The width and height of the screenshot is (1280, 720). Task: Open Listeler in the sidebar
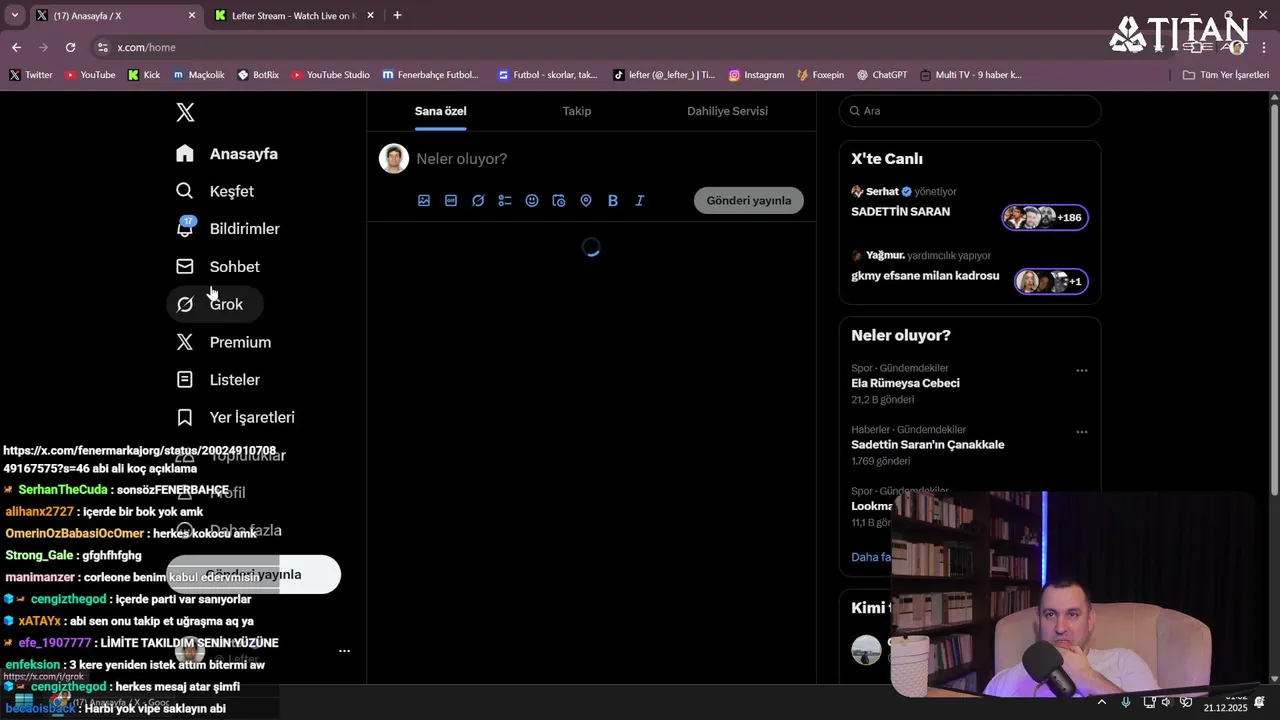pos(218,380)
